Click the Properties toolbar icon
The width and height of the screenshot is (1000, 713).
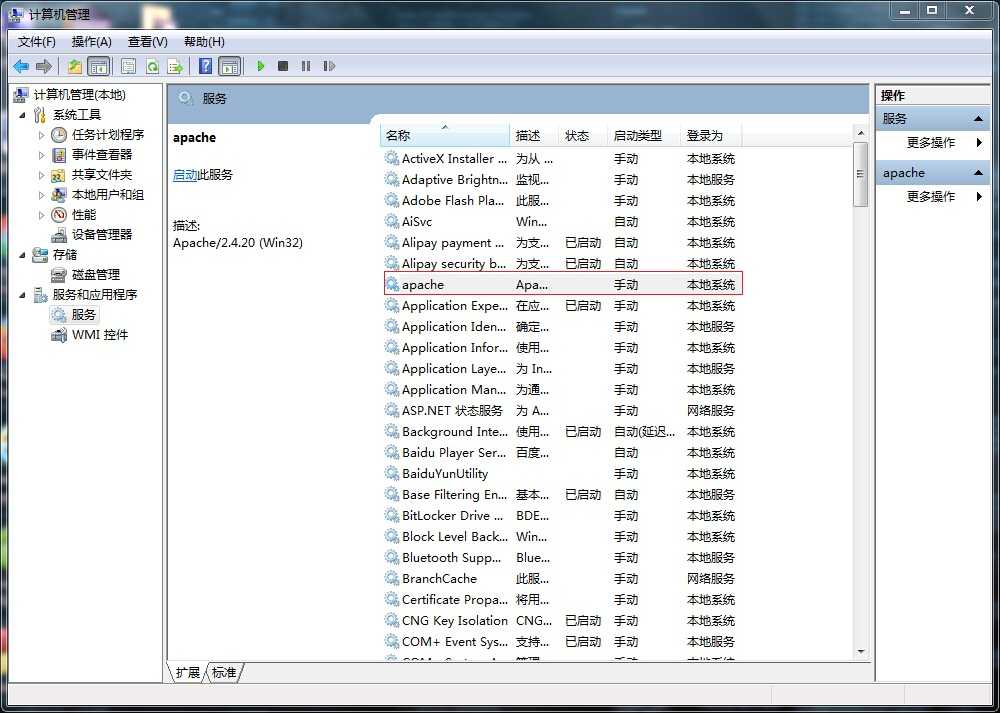[x=128, y=66]
